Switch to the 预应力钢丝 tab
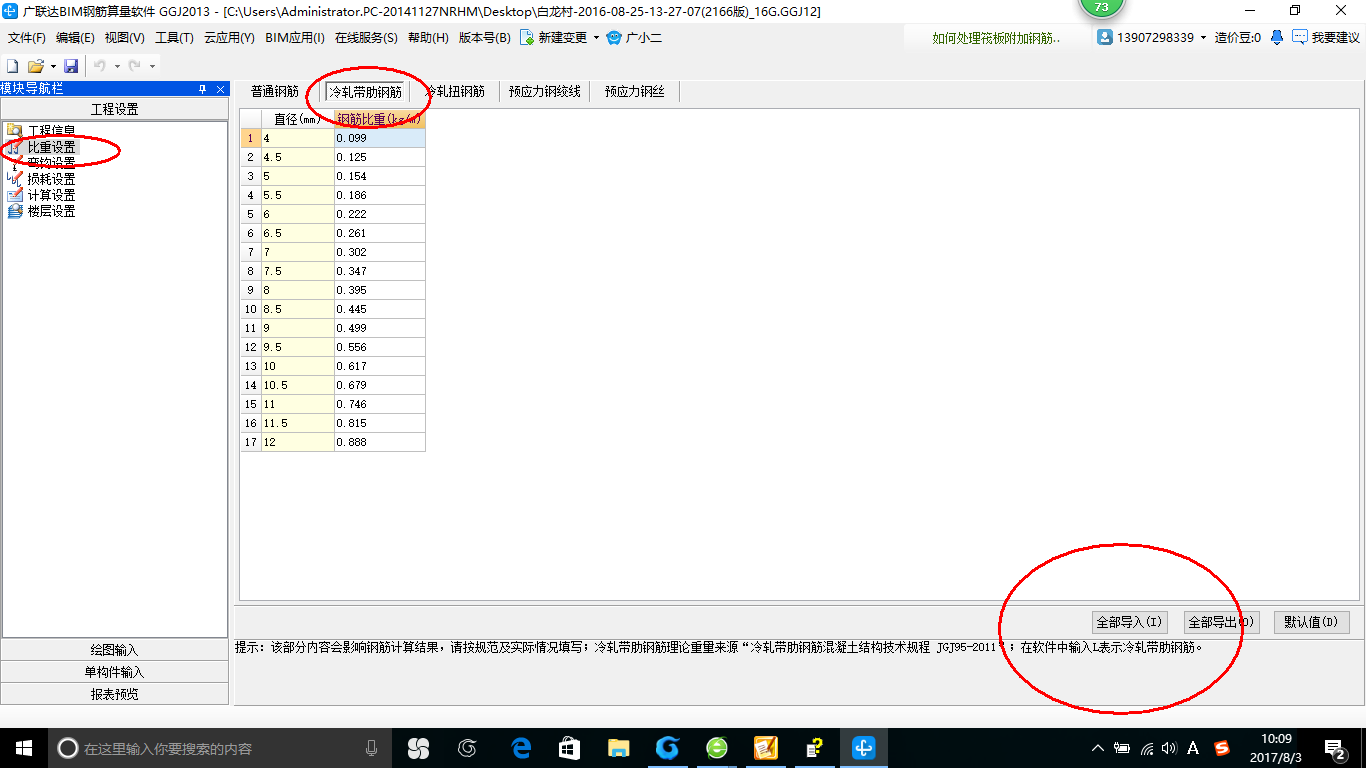Viewport: 1366px width, 768px height. tap(634, 91)
